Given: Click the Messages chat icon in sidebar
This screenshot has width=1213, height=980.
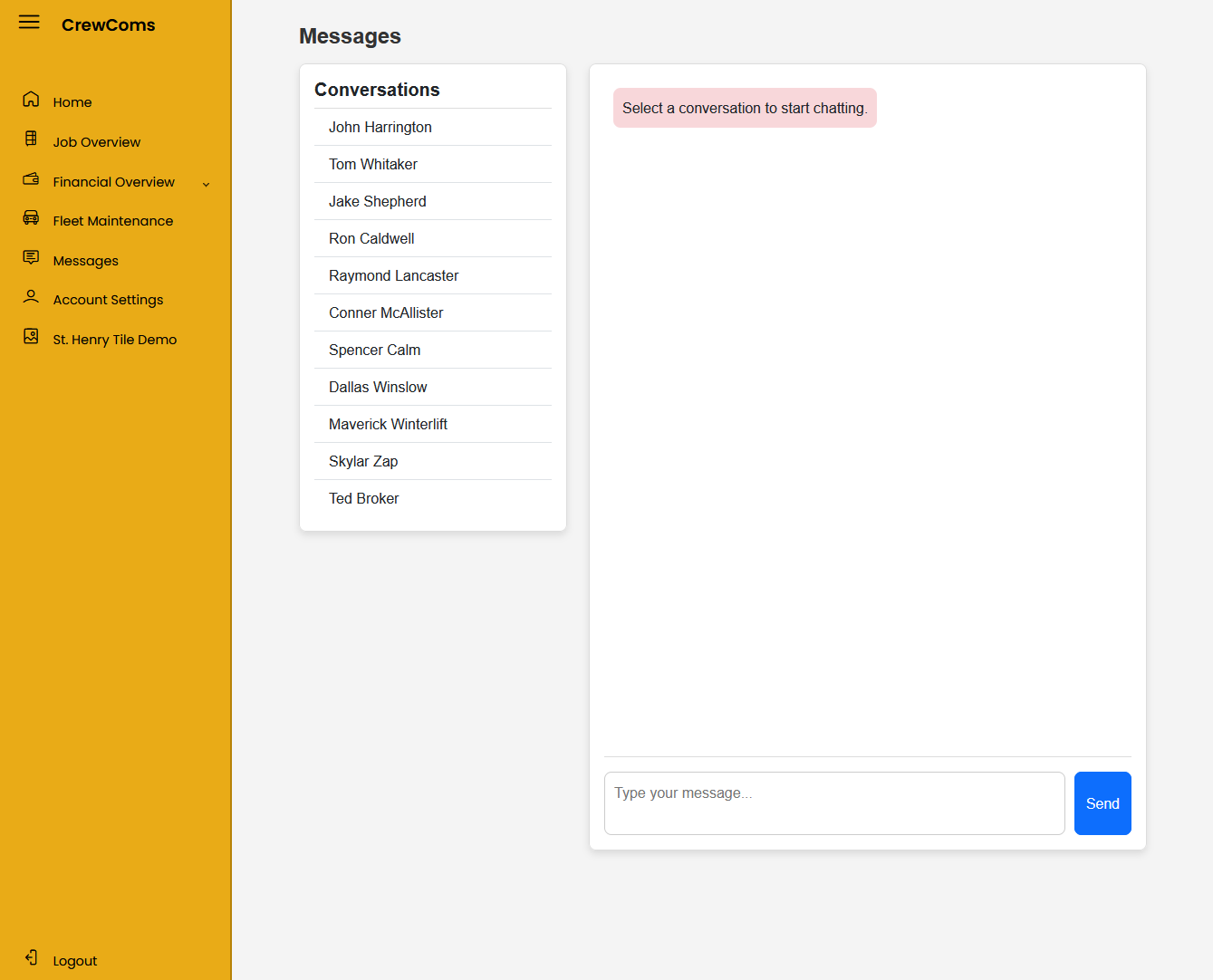Looking at the screenshot, I should 31,258.
